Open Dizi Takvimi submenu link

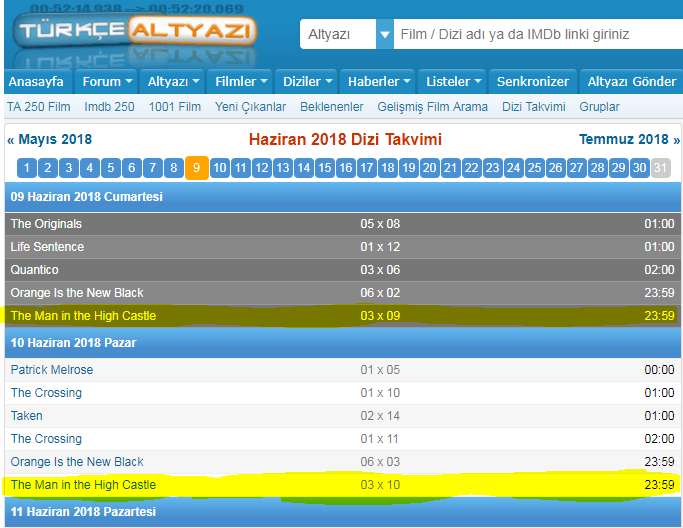click(x=534, y=107)
